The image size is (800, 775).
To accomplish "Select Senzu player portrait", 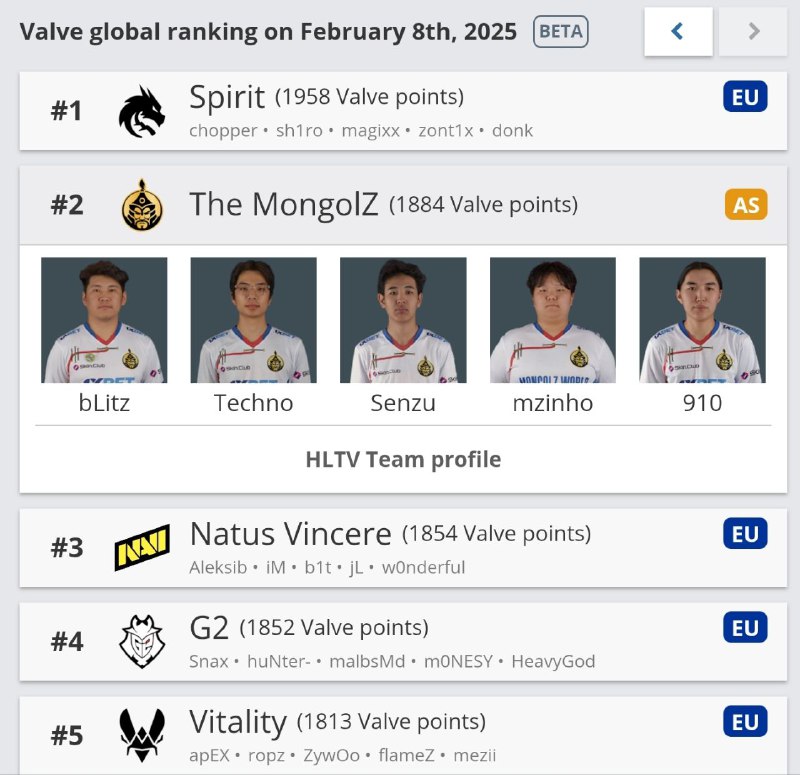I will point(403,320).
